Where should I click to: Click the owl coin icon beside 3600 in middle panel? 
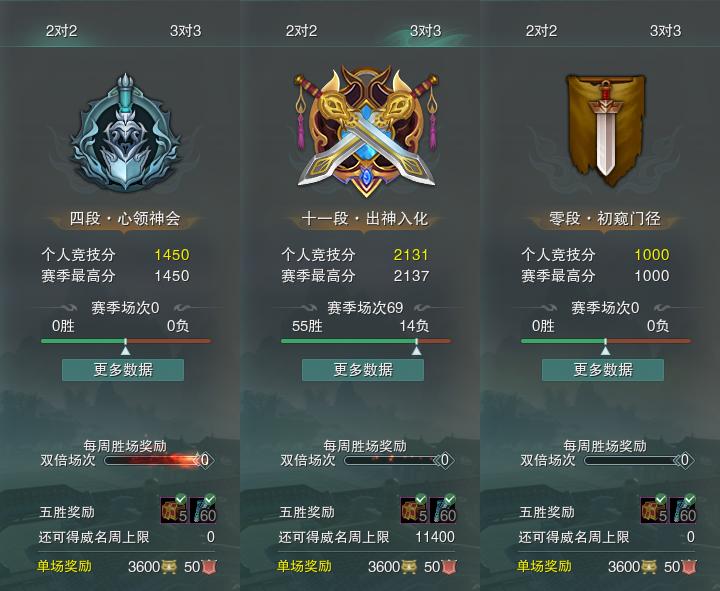(408, 567)
